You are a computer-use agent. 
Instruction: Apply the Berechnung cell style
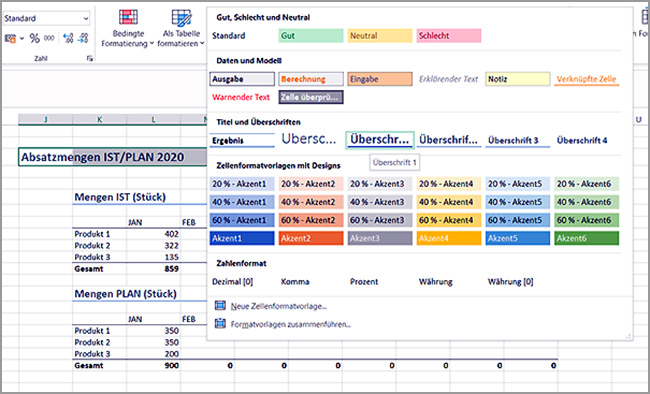click(311, 79)
